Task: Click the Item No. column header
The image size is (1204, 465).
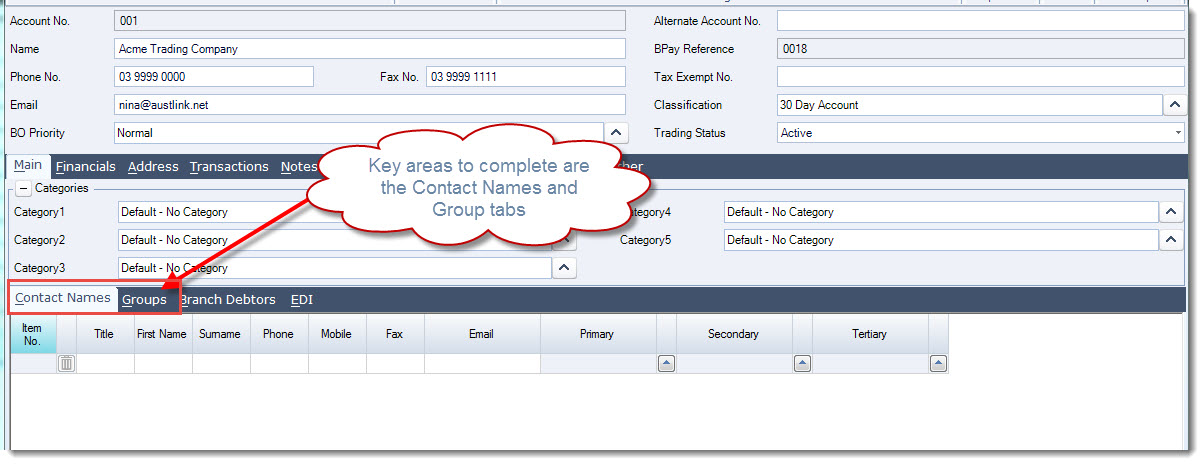Action: coord(33,334)
